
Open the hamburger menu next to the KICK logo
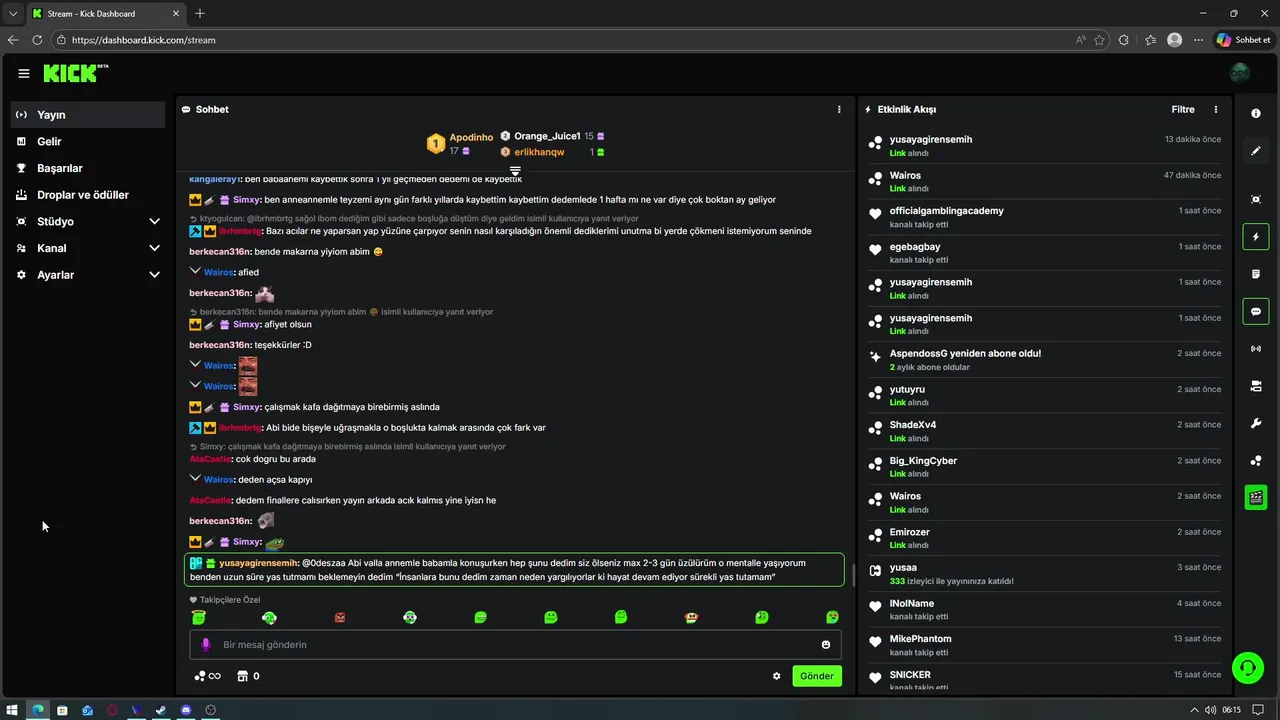point(24,73)
